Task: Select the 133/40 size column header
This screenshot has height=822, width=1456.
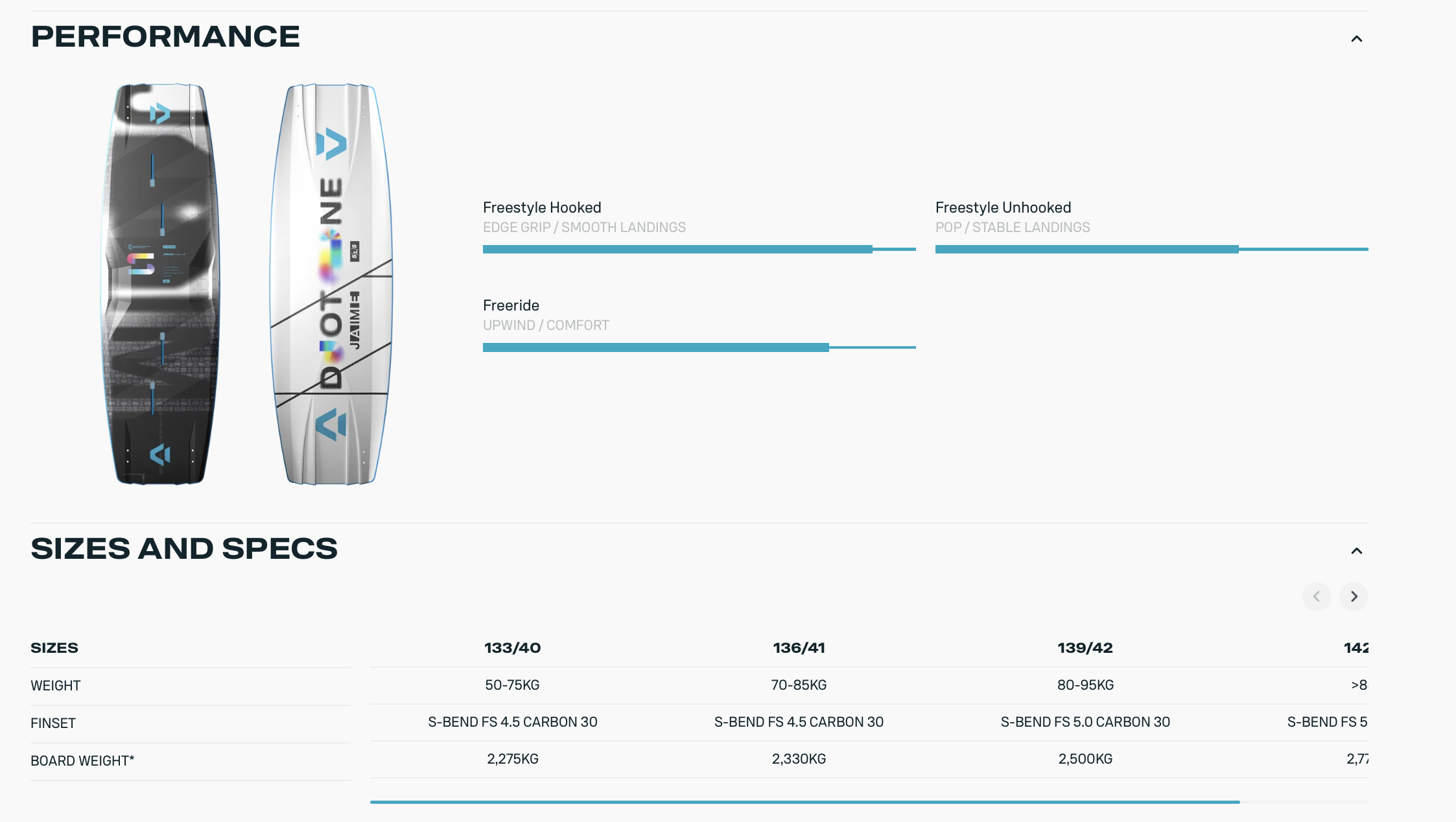Action: pos(512,648)
